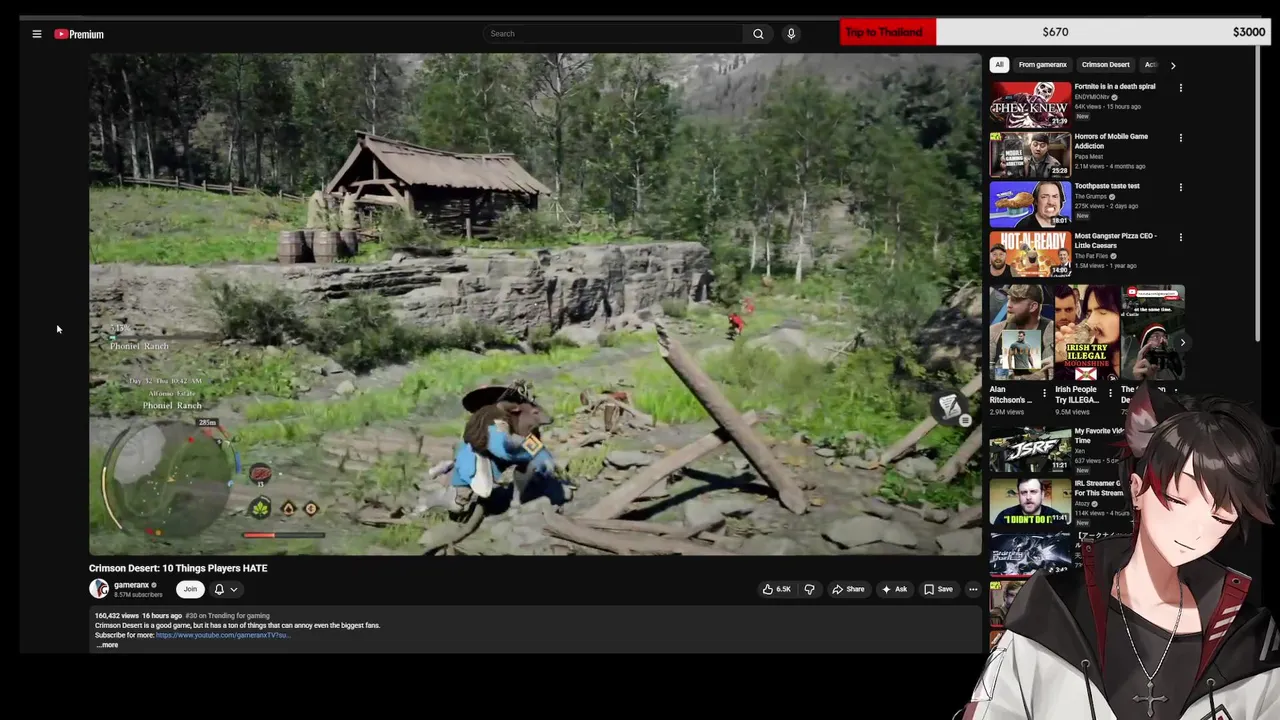This screenshot has width=1280, height=720.
Task: Click the Share button
Action: (848, 589)
